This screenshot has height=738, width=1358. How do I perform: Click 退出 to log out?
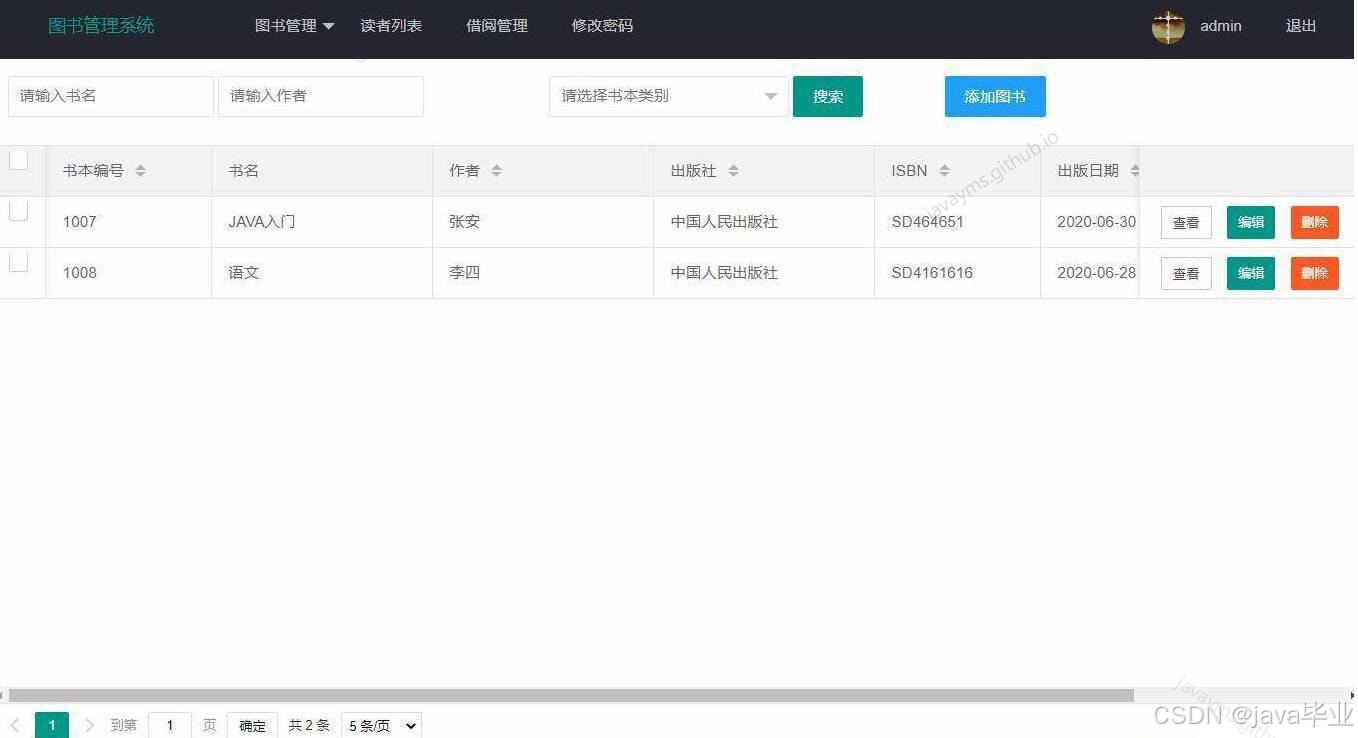1301,26
